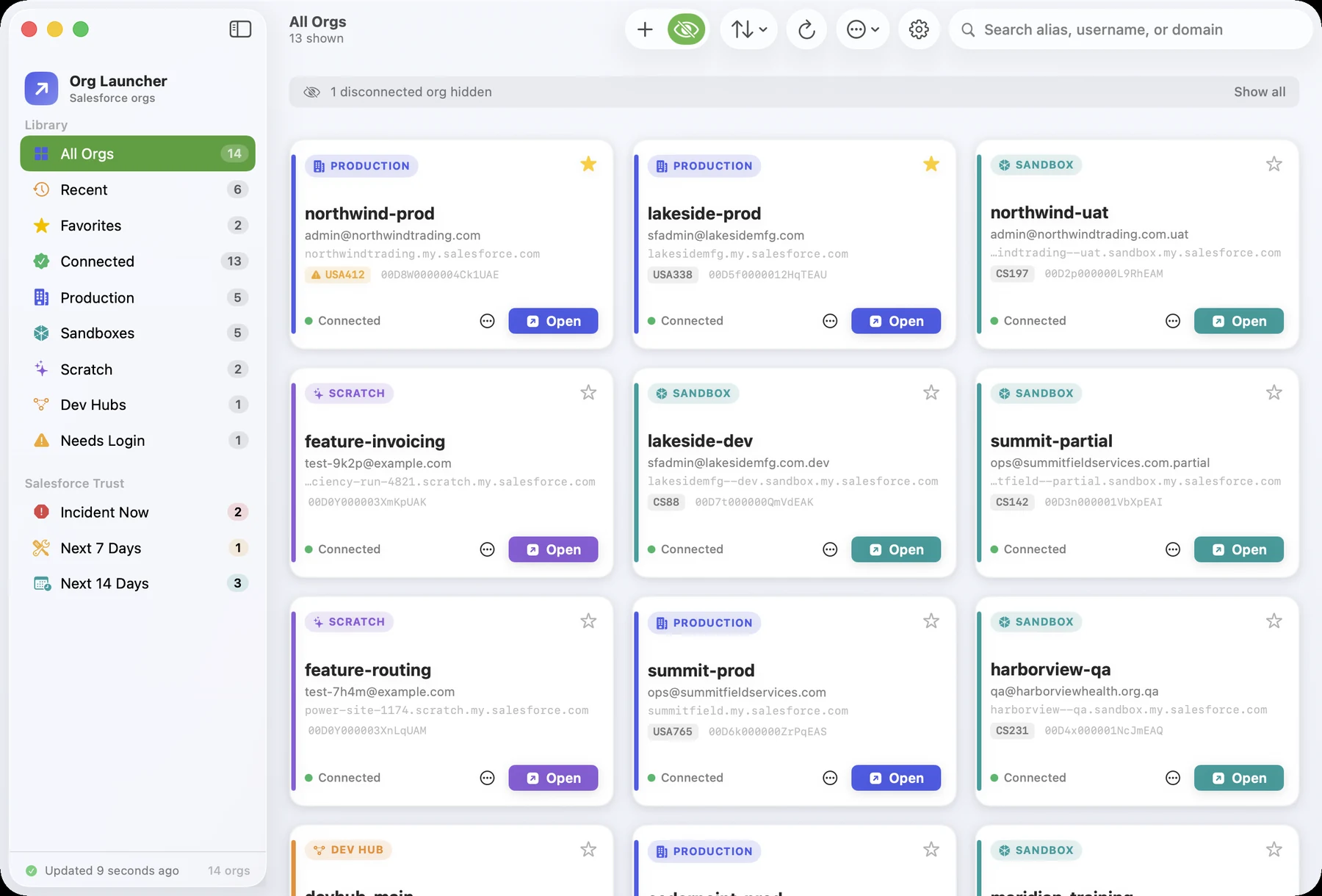1322x896 pixels.
Task: Open the sort order dropdown
Action: tap(748, 29)
